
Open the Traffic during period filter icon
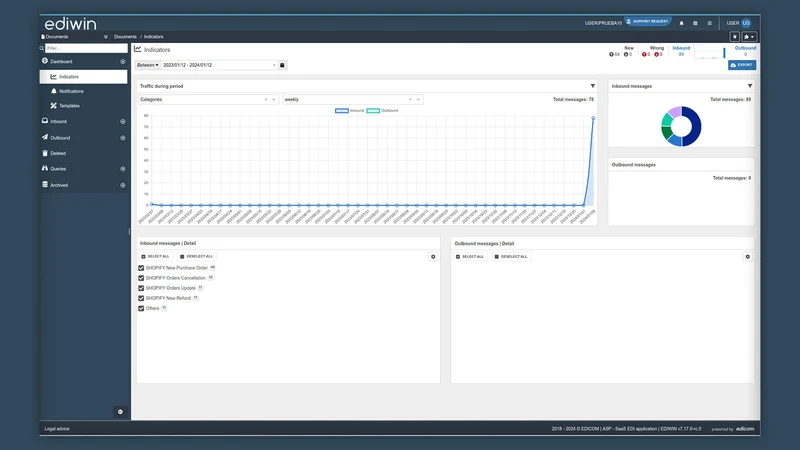point(592,86)
